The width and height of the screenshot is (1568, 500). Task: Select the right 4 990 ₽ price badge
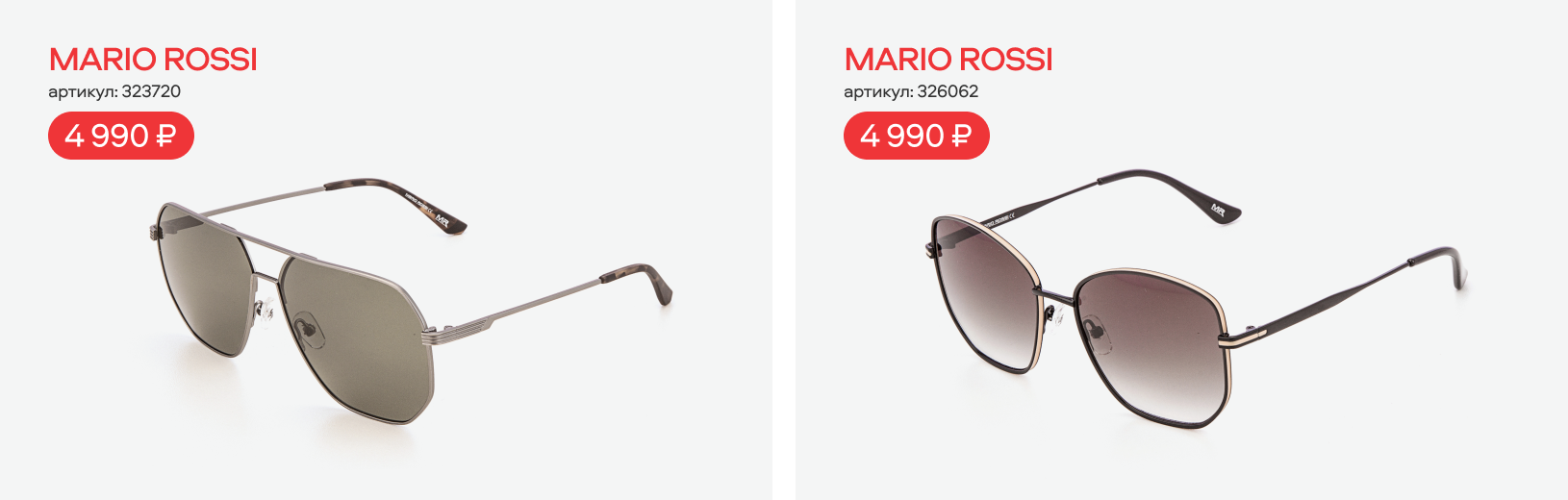(917, 136)
